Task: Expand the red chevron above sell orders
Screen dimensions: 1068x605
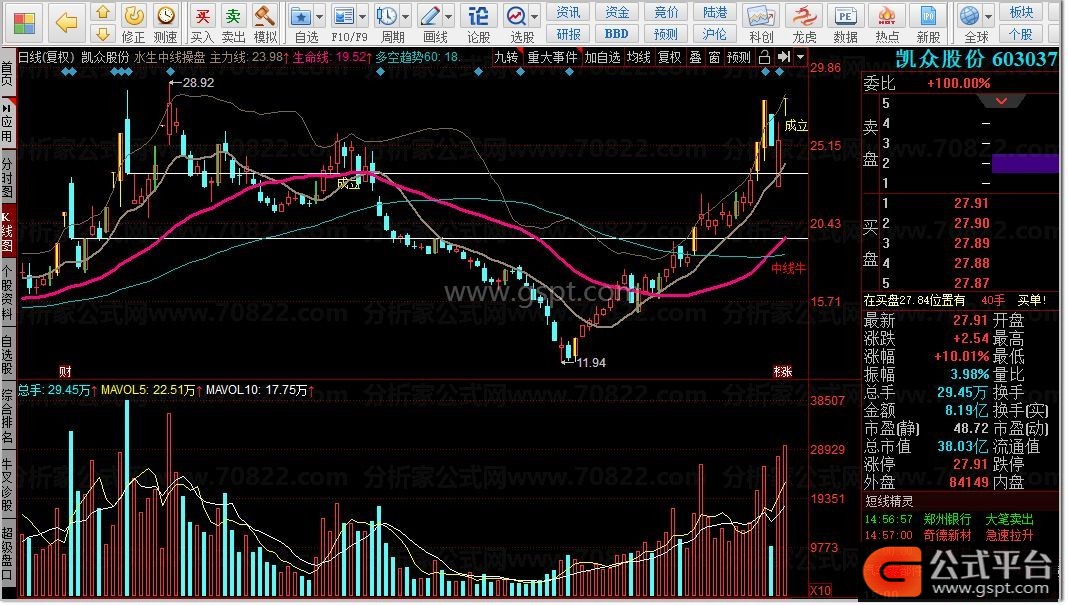Action: 1001,101
